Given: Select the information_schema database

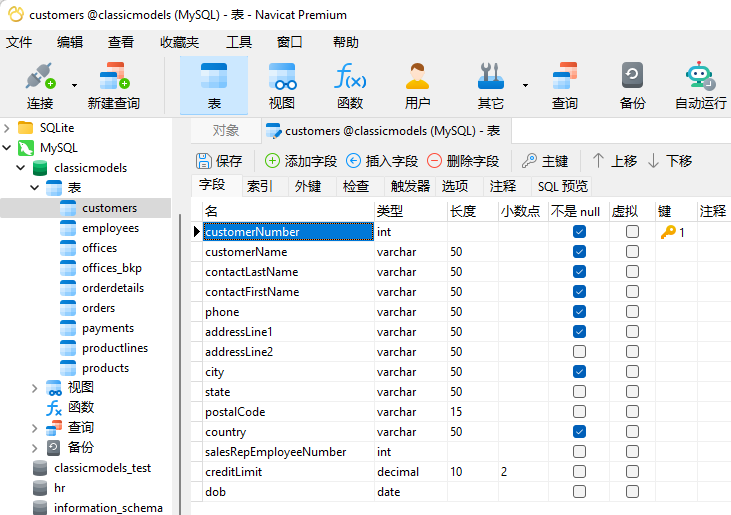Looking at the screenshot, I should (x=108, y=508).
